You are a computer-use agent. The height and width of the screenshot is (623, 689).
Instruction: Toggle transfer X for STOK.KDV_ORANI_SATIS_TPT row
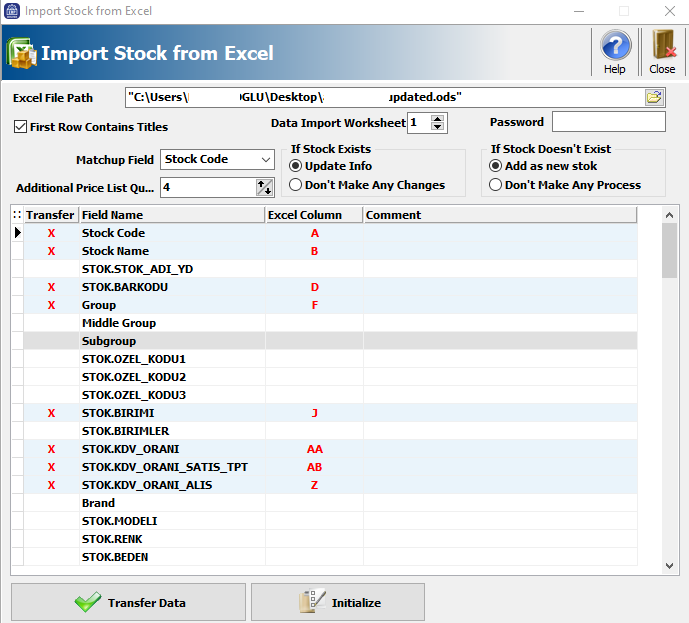pyautogui.click(x=51, y=467)
